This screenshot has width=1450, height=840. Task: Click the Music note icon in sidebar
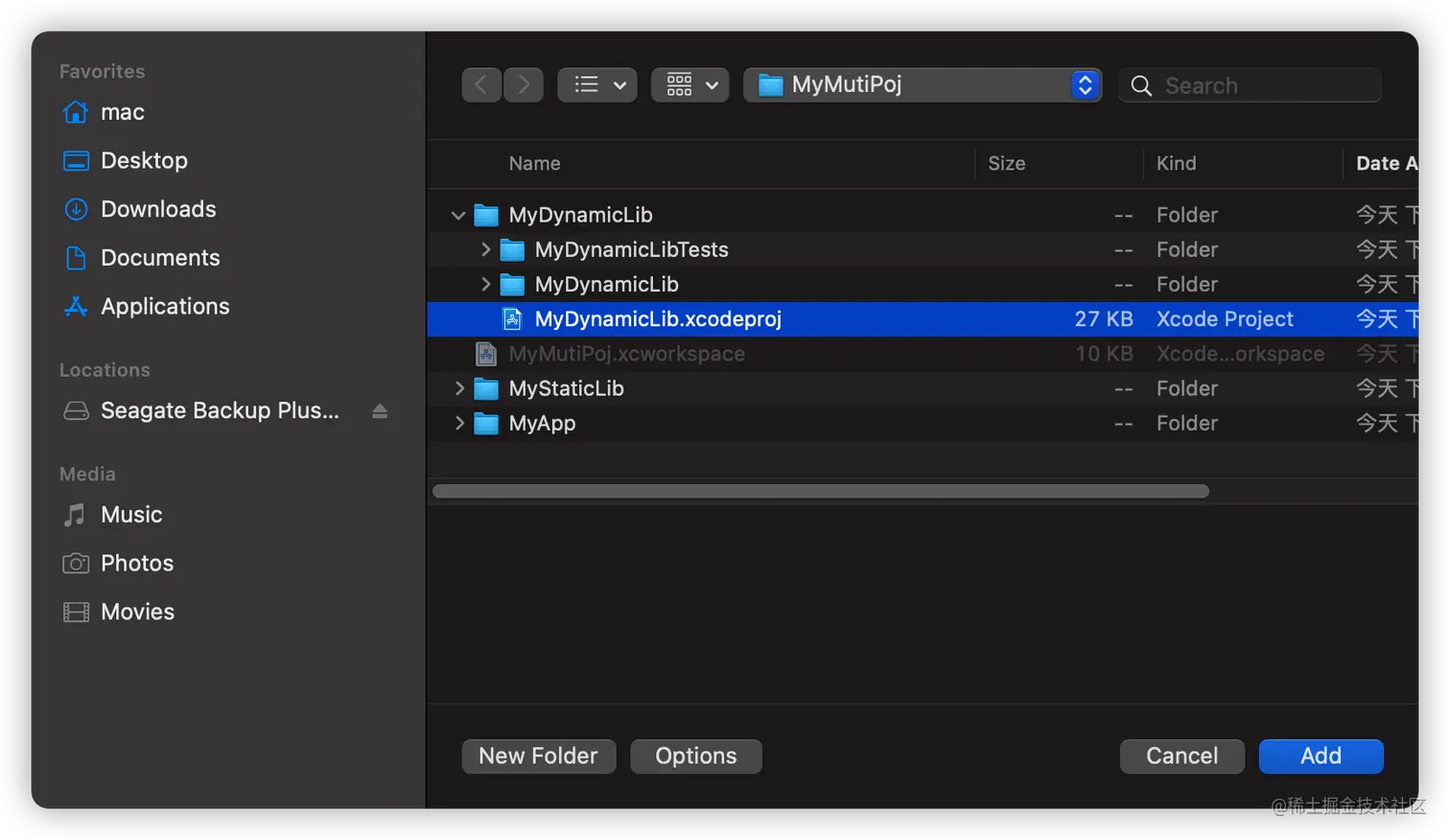tap(75, 515)
